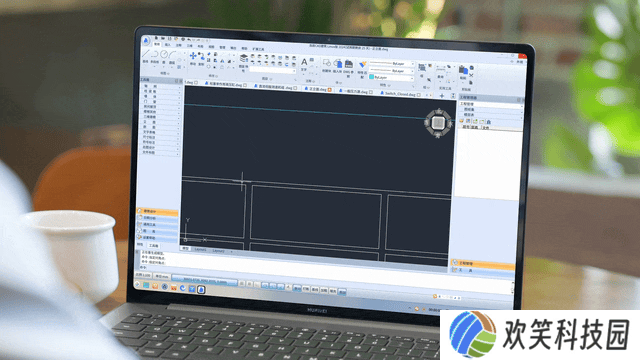Click the paste clipboard icon in ribbon
The height and width of the screenshot is (360, 640).
tap(463, 69)
